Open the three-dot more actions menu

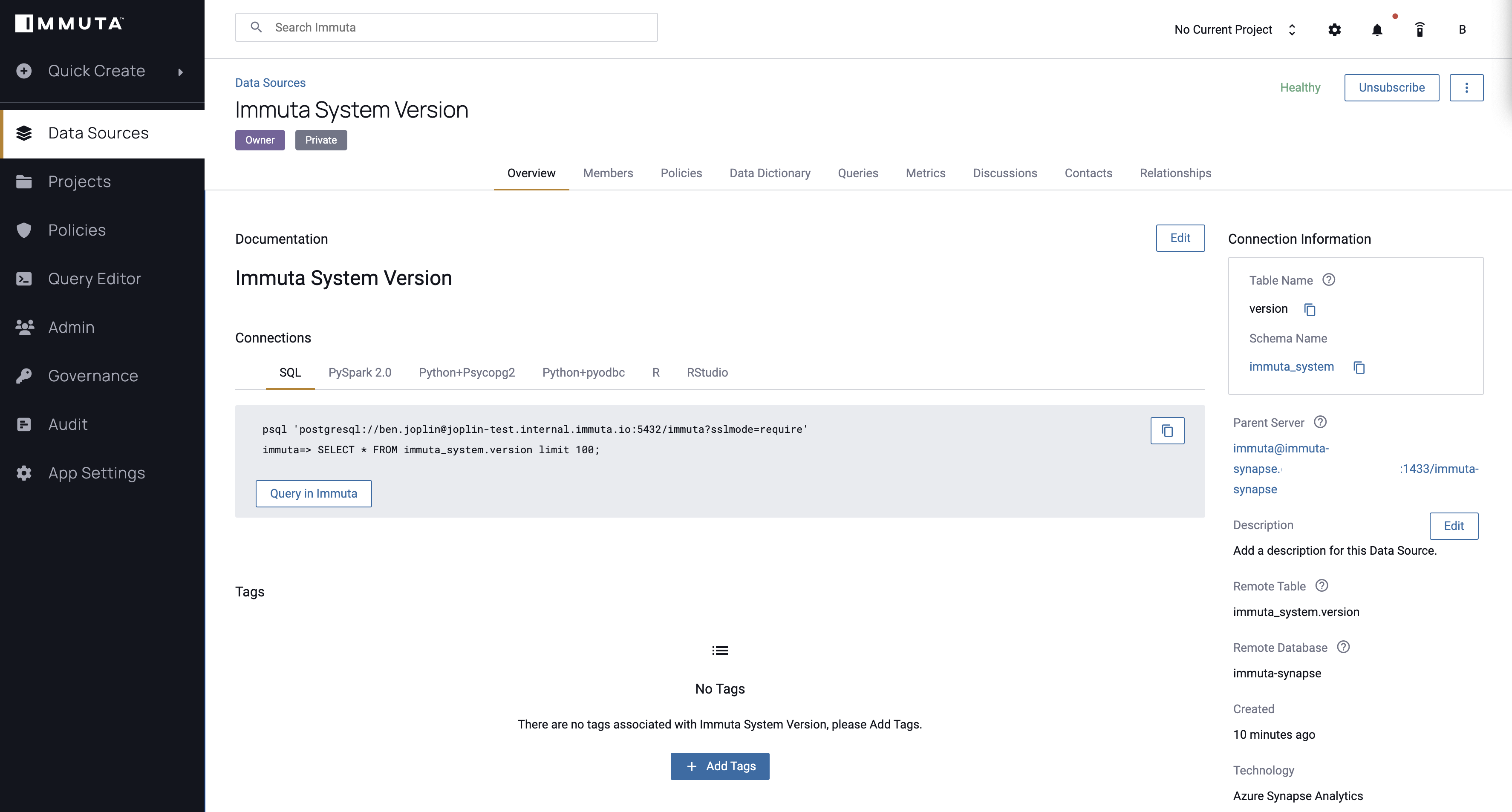(x=1466, y=87)
